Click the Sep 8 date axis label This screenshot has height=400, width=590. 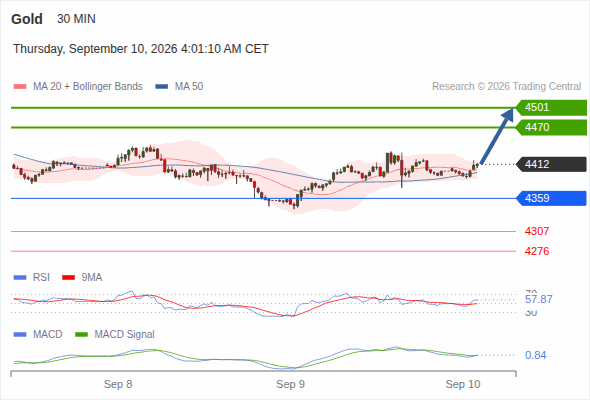point(118,384)
